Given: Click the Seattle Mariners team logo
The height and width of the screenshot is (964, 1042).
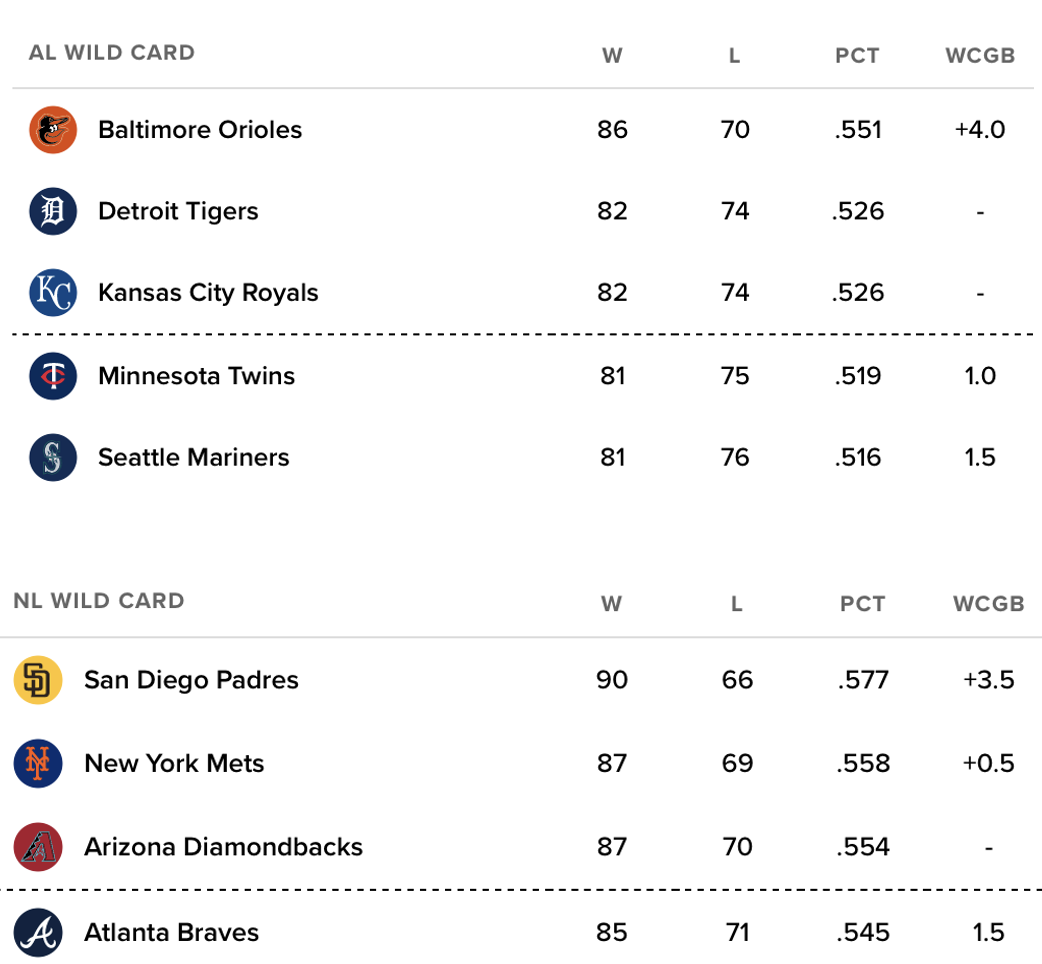Looking at the screenshot, I should coord(53,458).
